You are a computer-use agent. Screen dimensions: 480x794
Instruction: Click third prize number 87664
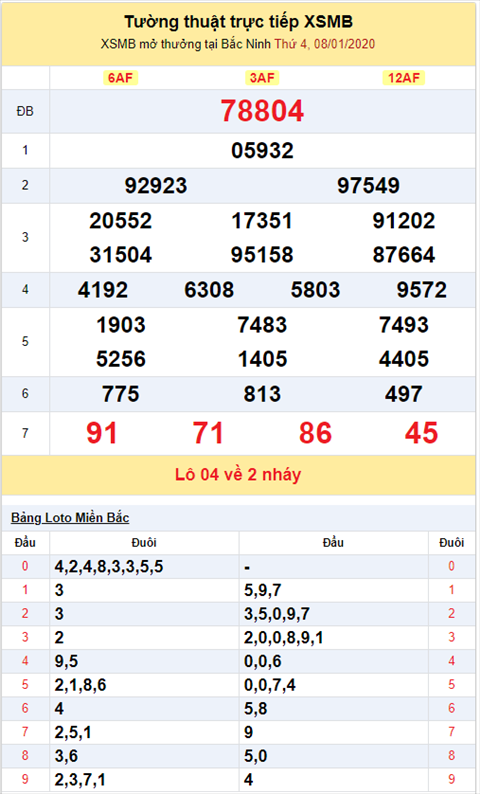[404, 255]
